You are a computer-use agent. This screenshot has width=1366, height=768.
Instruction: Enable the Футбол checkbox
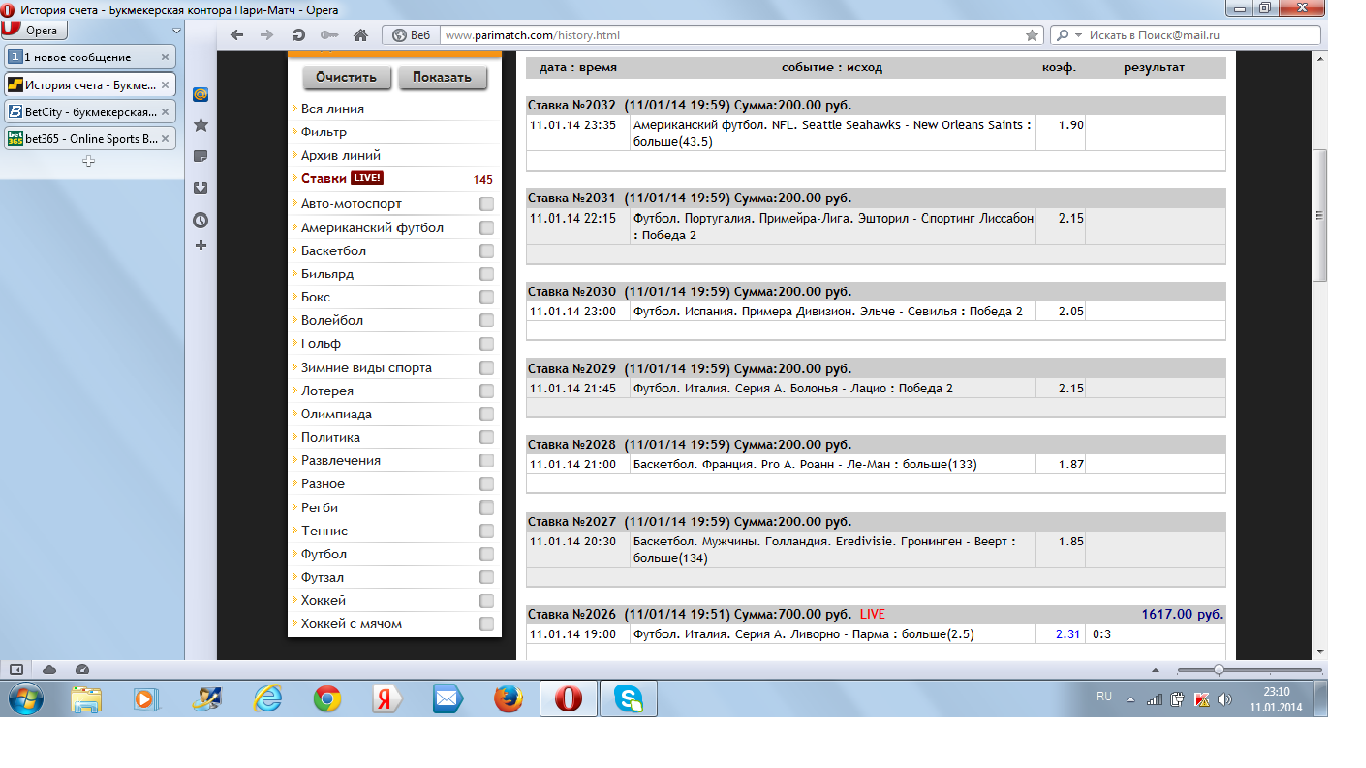486,554
